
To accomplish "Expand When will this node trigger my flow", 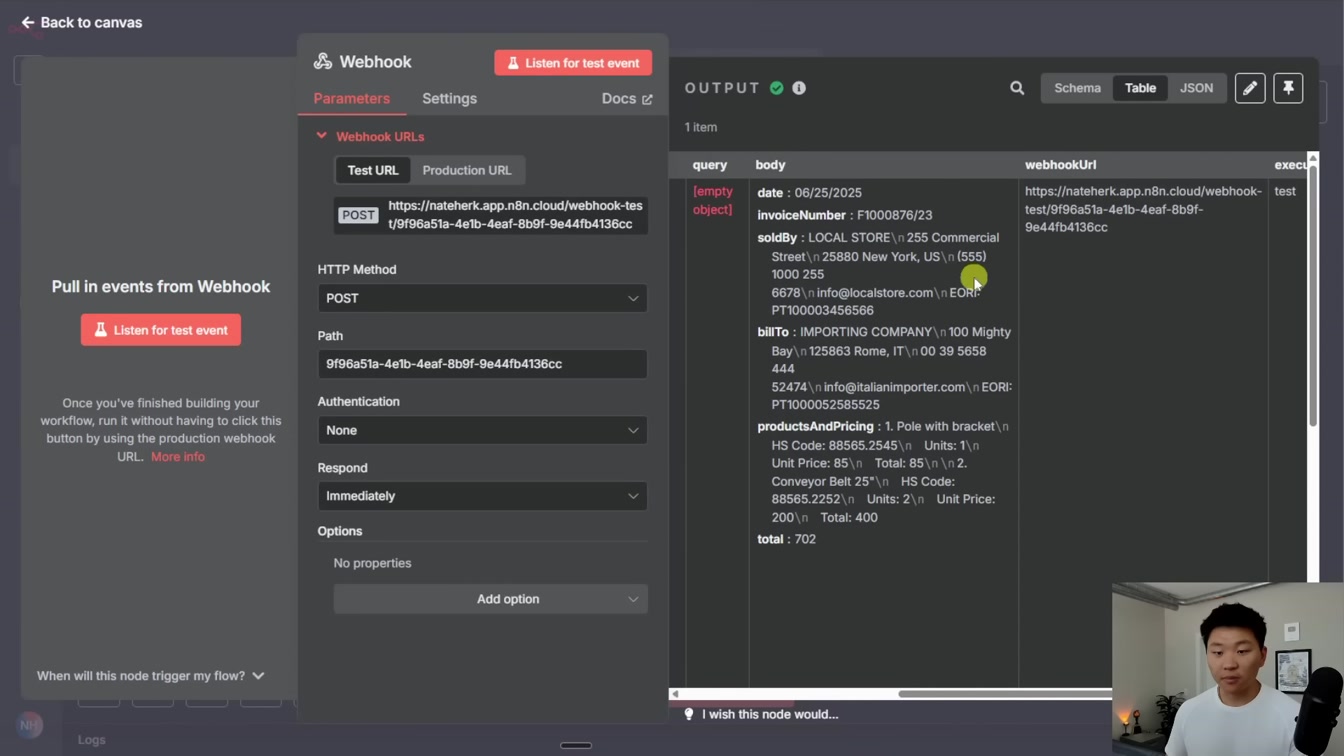I will pyautogui.click(x=151, y=676).
